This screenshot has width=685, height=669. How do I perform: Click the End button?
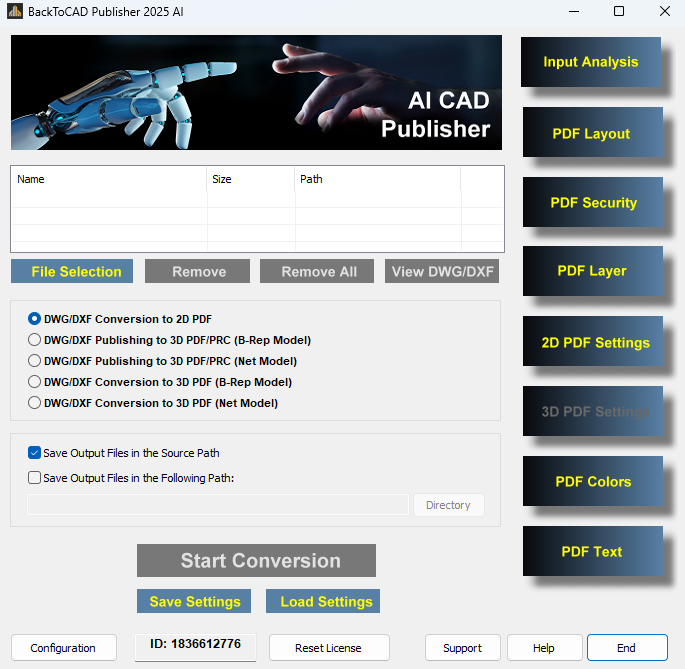627,648
